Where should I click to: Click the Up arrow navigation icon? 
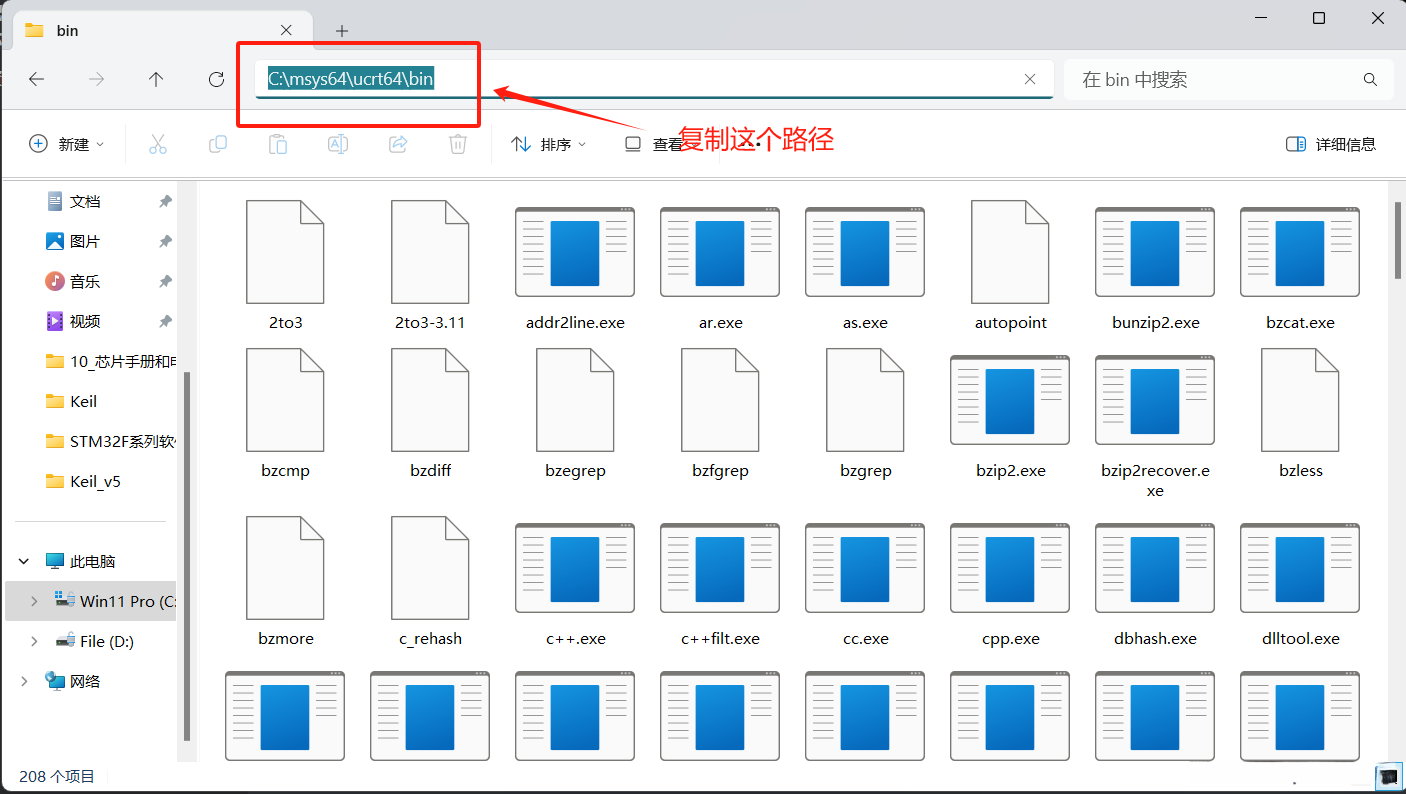(x=156, y=79)
